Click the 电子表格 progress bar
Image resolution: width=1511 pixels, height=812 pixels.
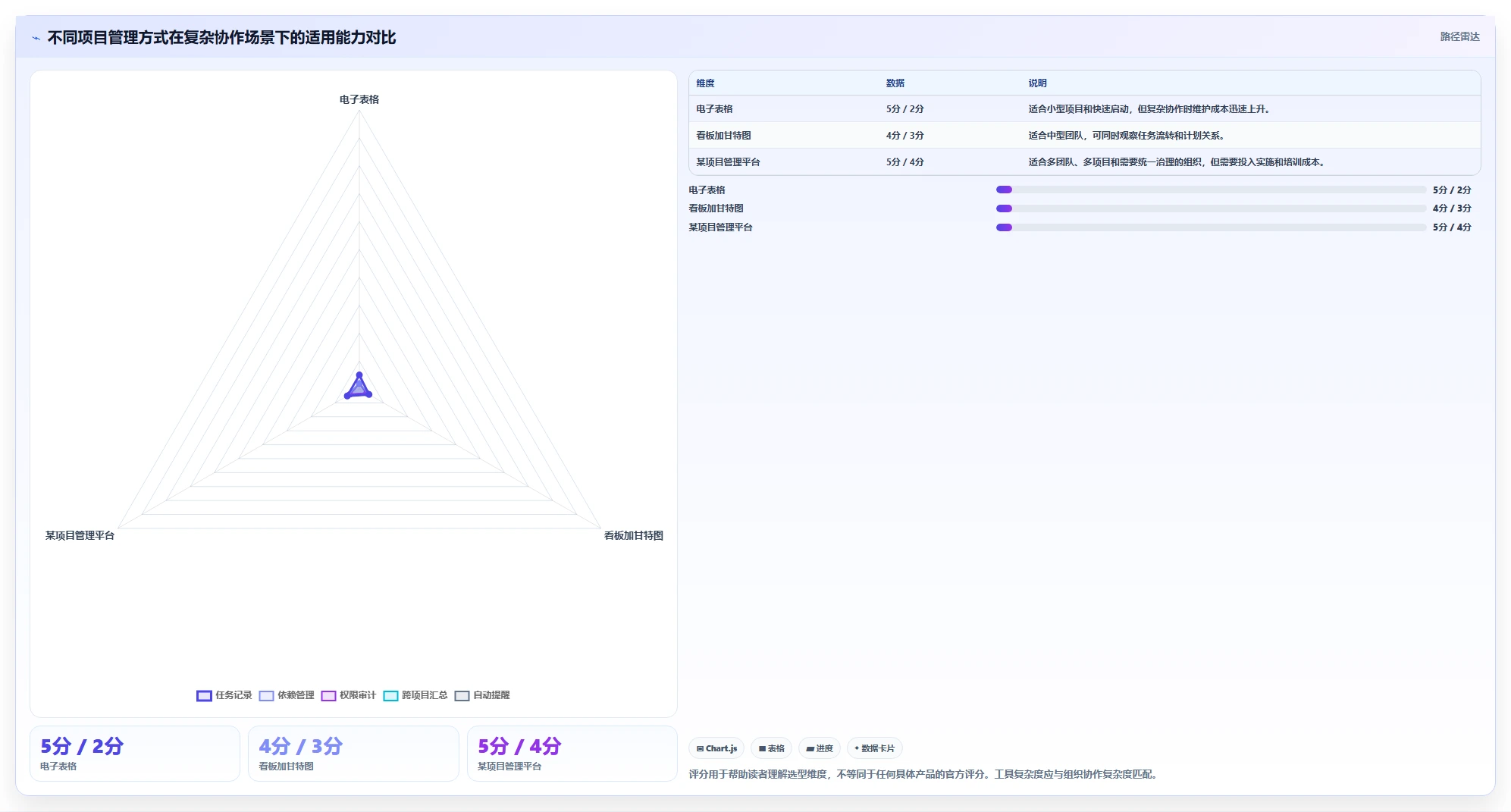1211,190
